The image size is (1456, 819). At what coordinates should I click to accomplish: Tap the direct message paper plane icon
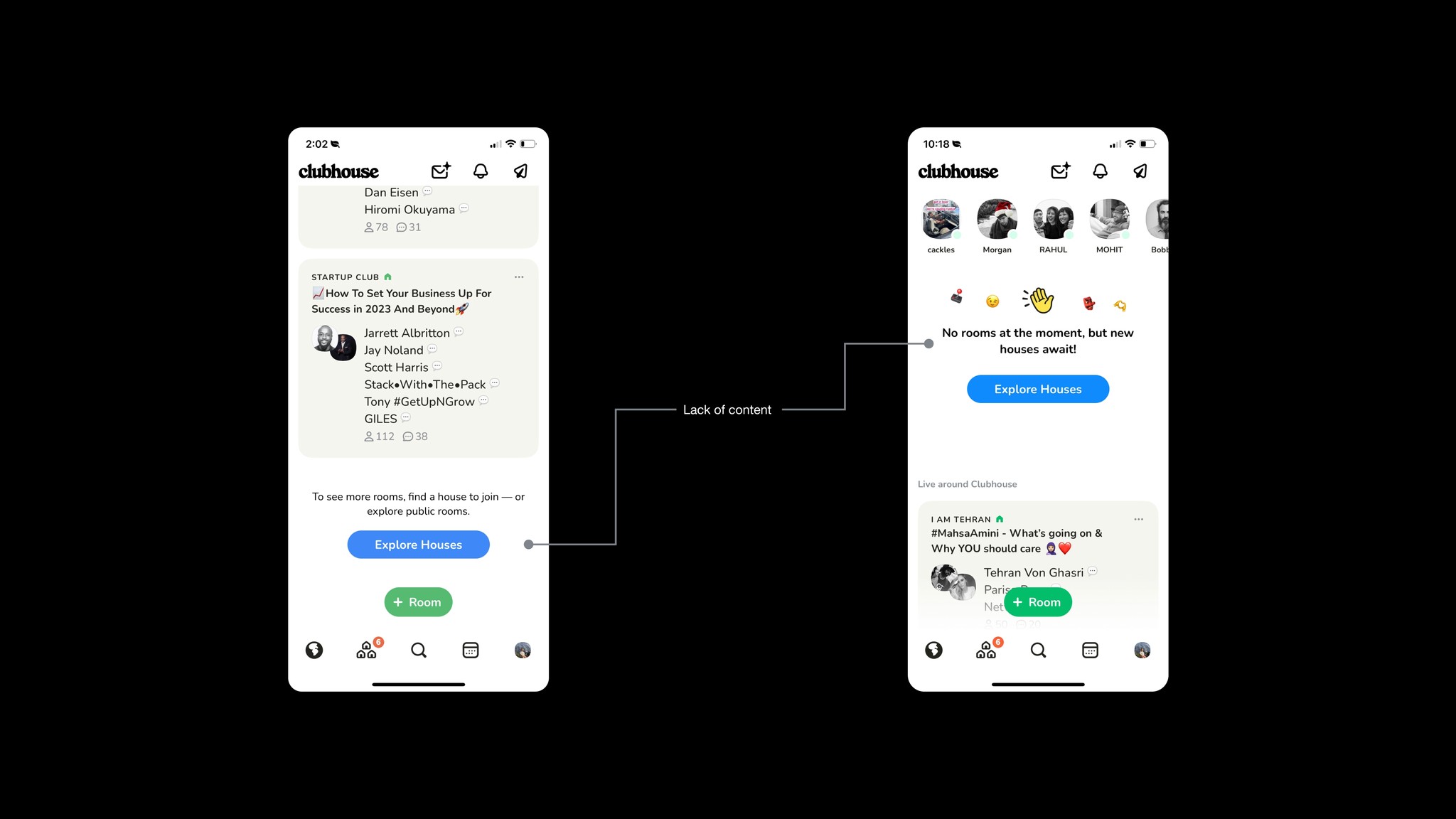[521, 171]
